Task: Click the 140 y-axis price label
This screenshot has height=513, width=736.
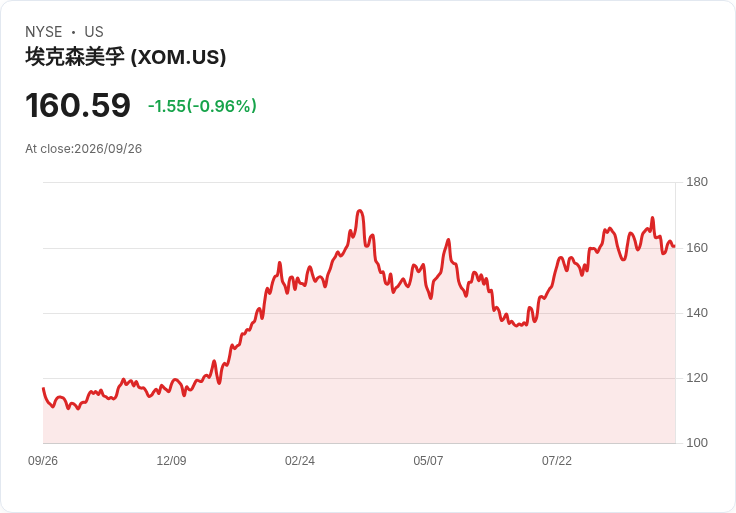Action: (697, 313)
